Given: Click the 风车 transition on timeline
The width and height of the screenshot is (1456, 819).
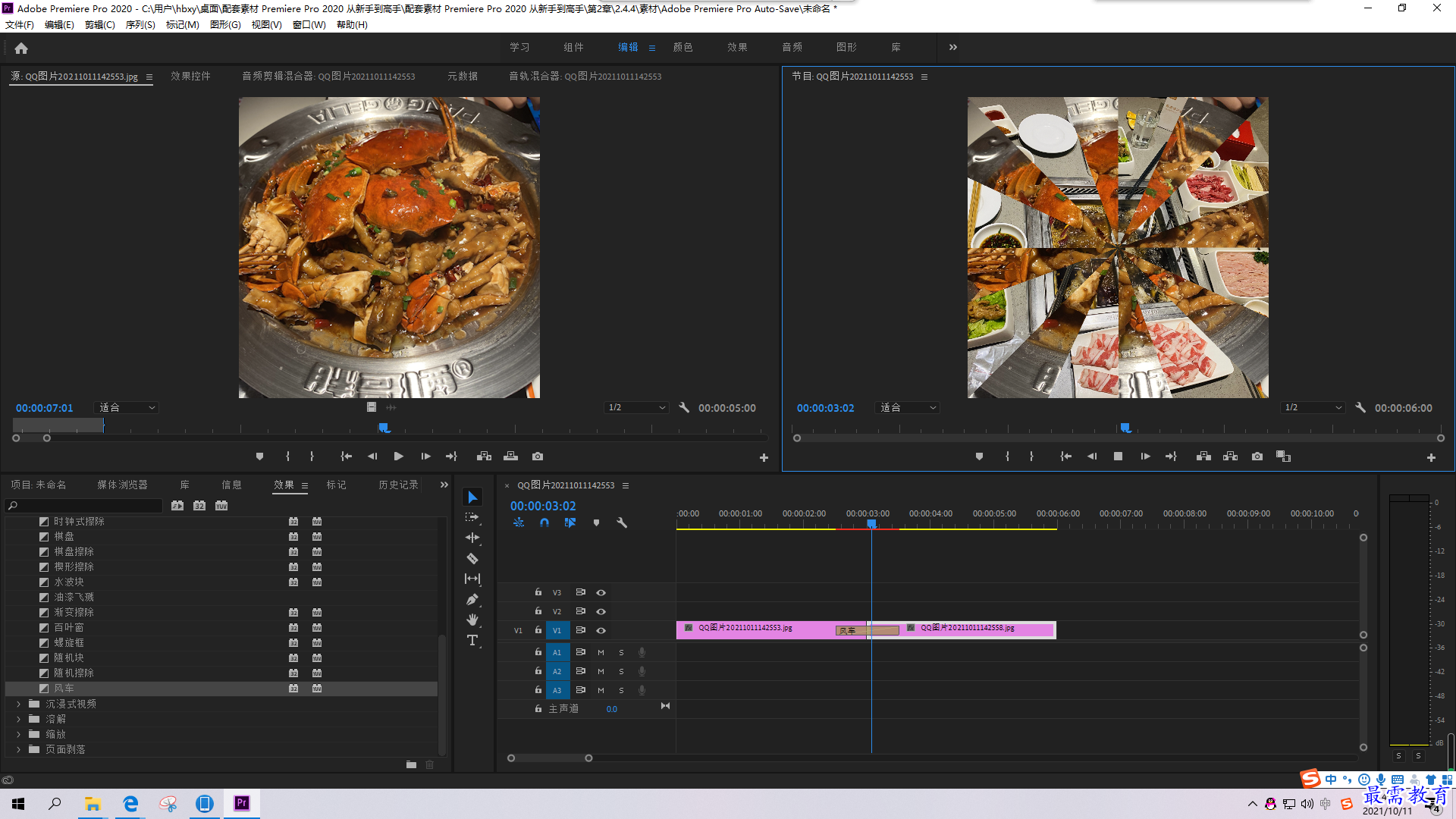Looking at the screenshot, I should tap(868, 630).
